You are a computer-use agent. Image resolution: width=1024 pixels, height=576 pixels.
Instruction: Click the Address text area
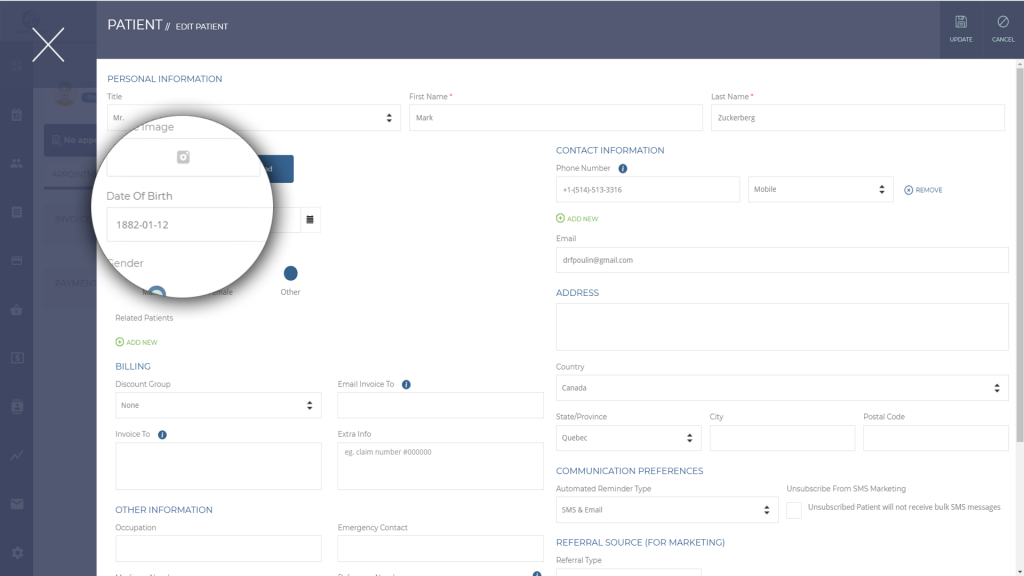click(782, 327)
